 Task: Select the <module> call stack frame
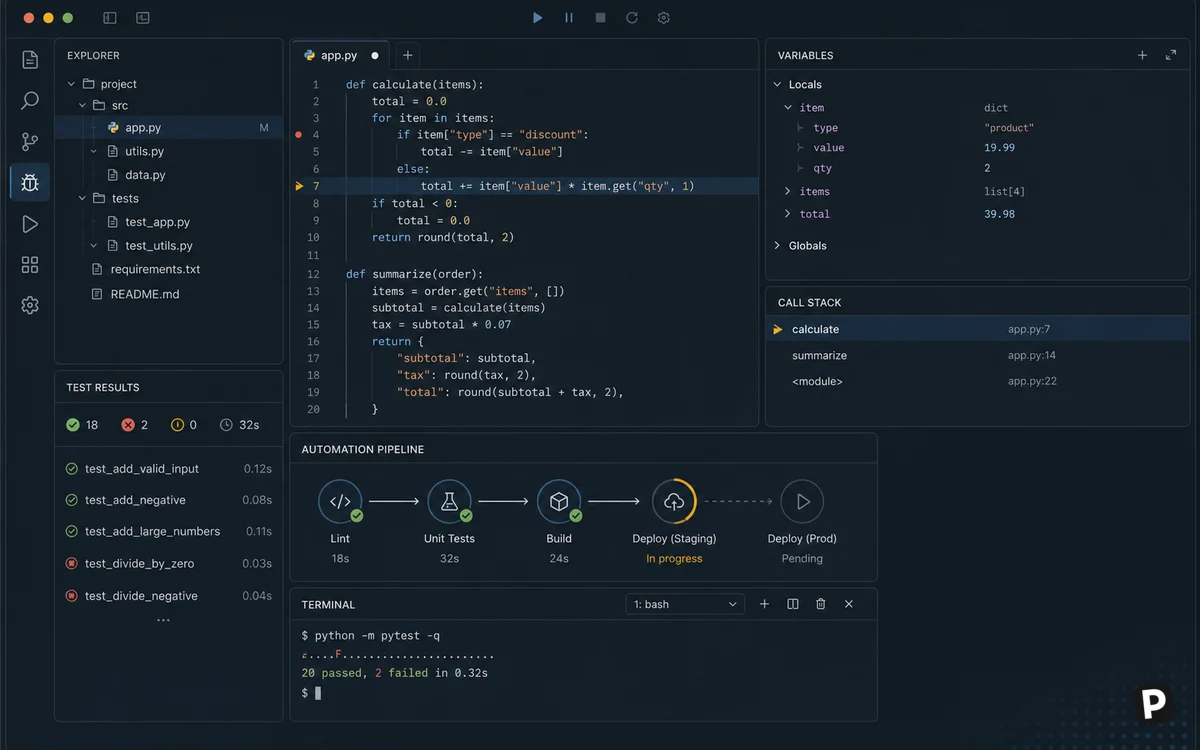tap(978, 381)
